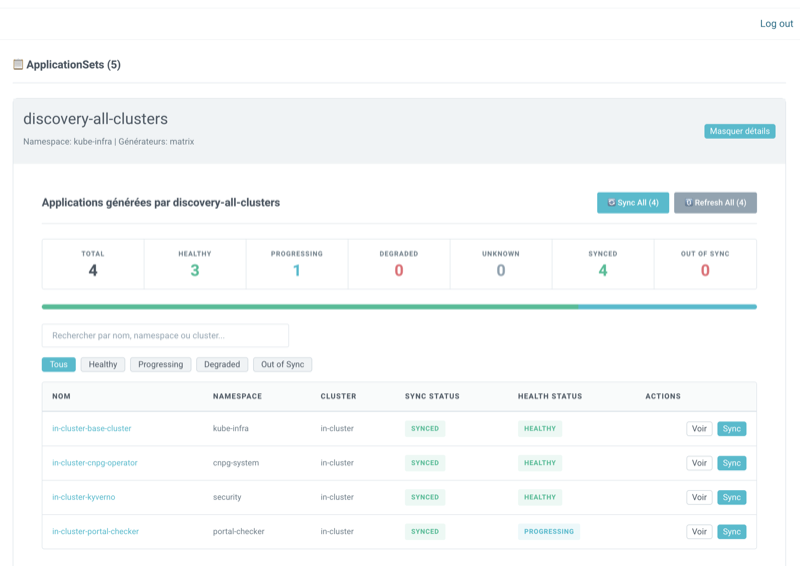The image size is (800, 566).
Task: Select the Tous filter
Action: tap(58, 365)
